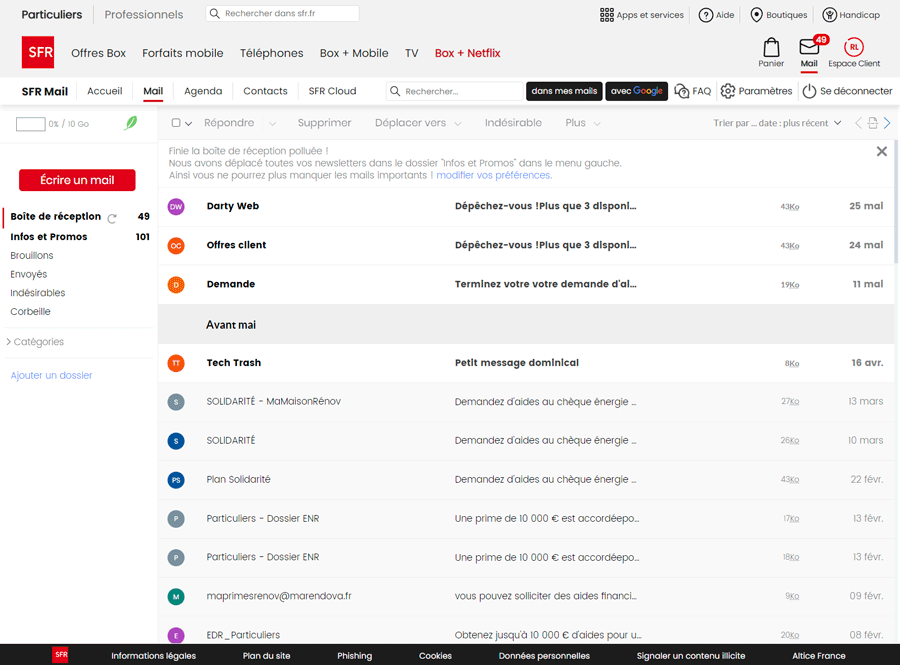The width and height of the screenshot is (900, 665).
Task: Expand the Répondre options arrow
Action: pyautogui.click(x=273, y=123)
